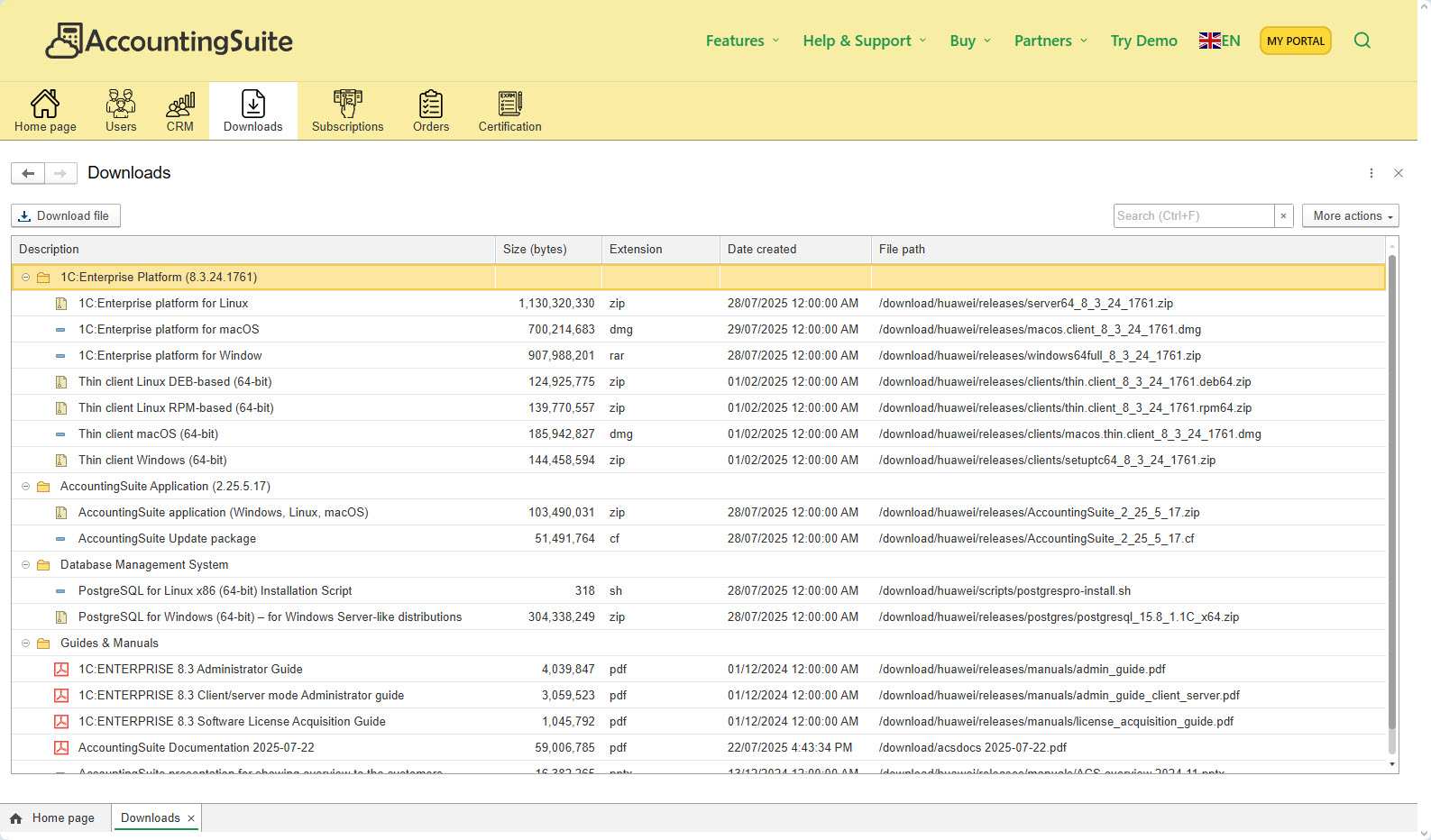Collapse the Guides & Manuals group
The image size is (1431, 840).
(x=26, y=644)
